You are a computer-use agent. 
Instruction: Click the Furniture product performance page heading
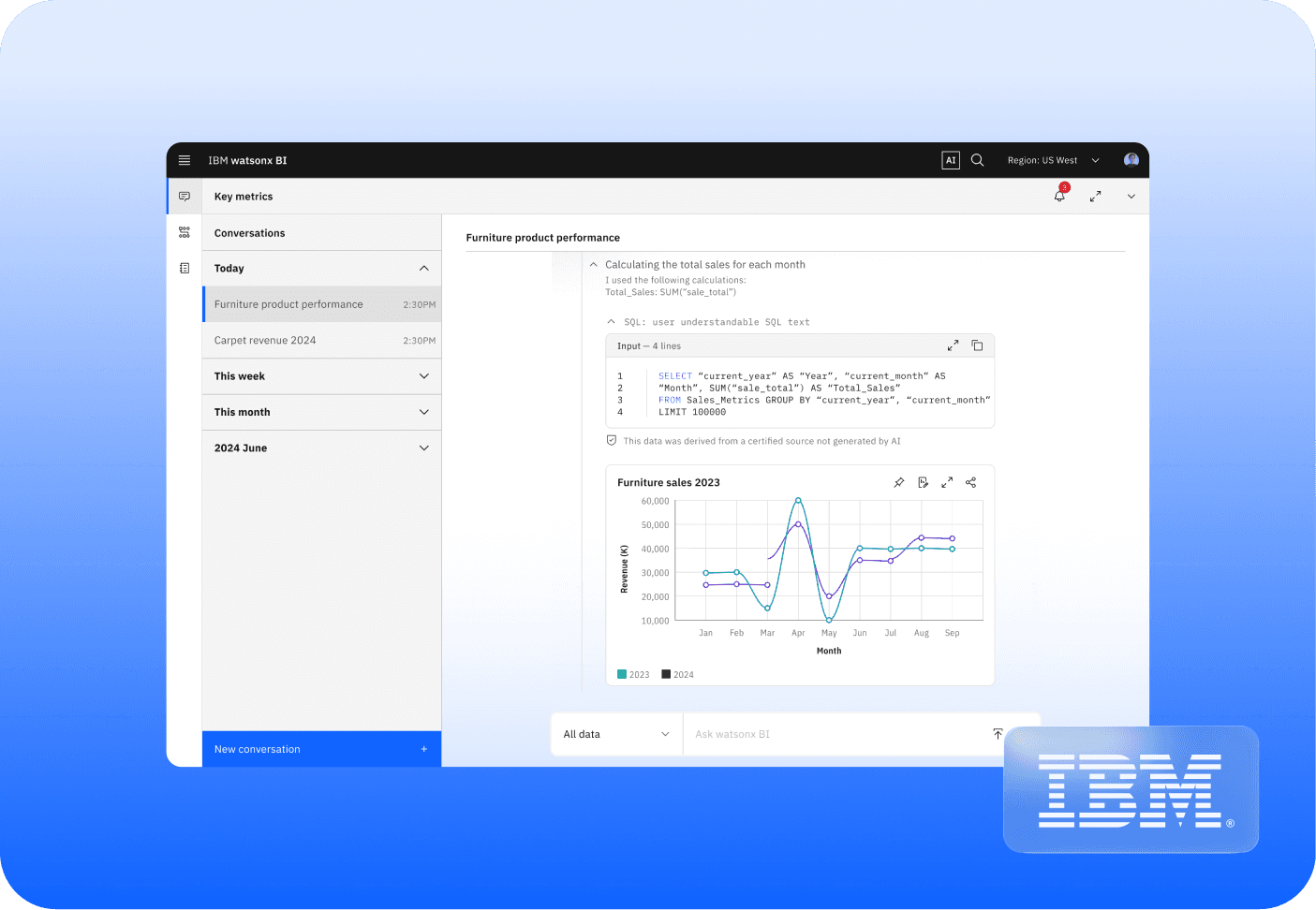click(543, 238)
